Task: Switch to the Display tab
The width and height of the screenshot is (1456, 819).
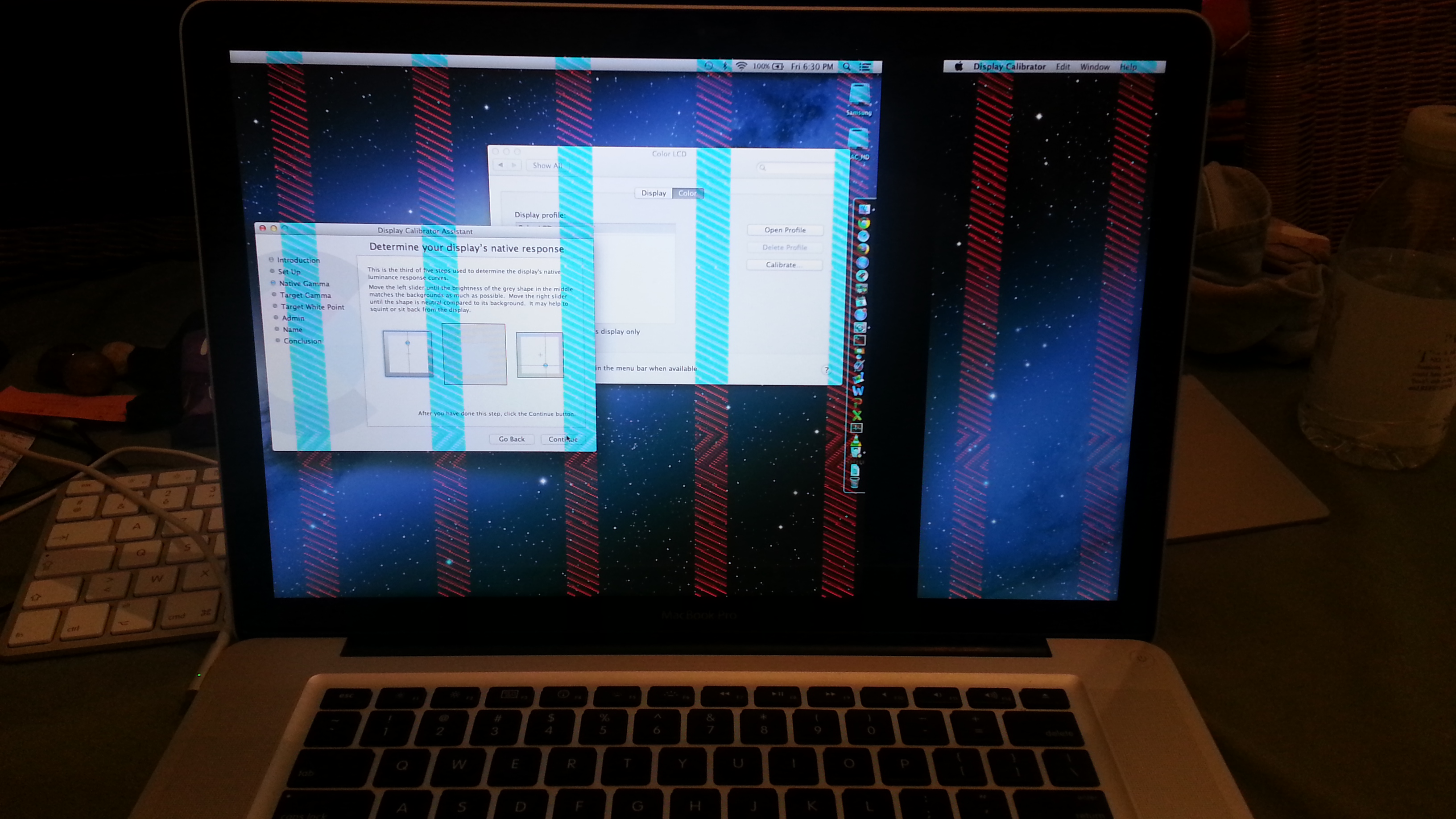Action: tap(654, 193)
